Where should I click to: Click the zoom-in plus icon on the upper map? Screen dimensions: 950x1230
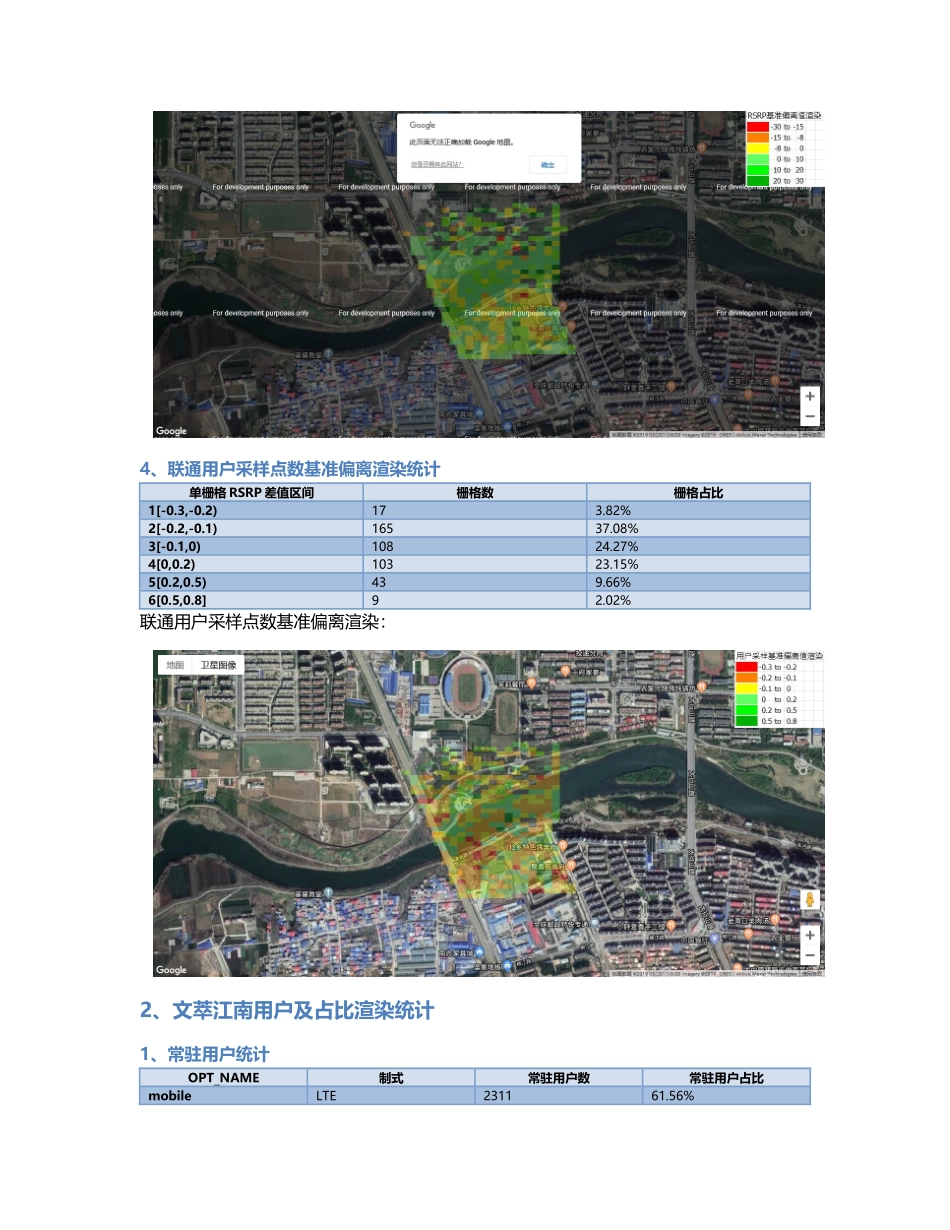(x=809, y=396)
